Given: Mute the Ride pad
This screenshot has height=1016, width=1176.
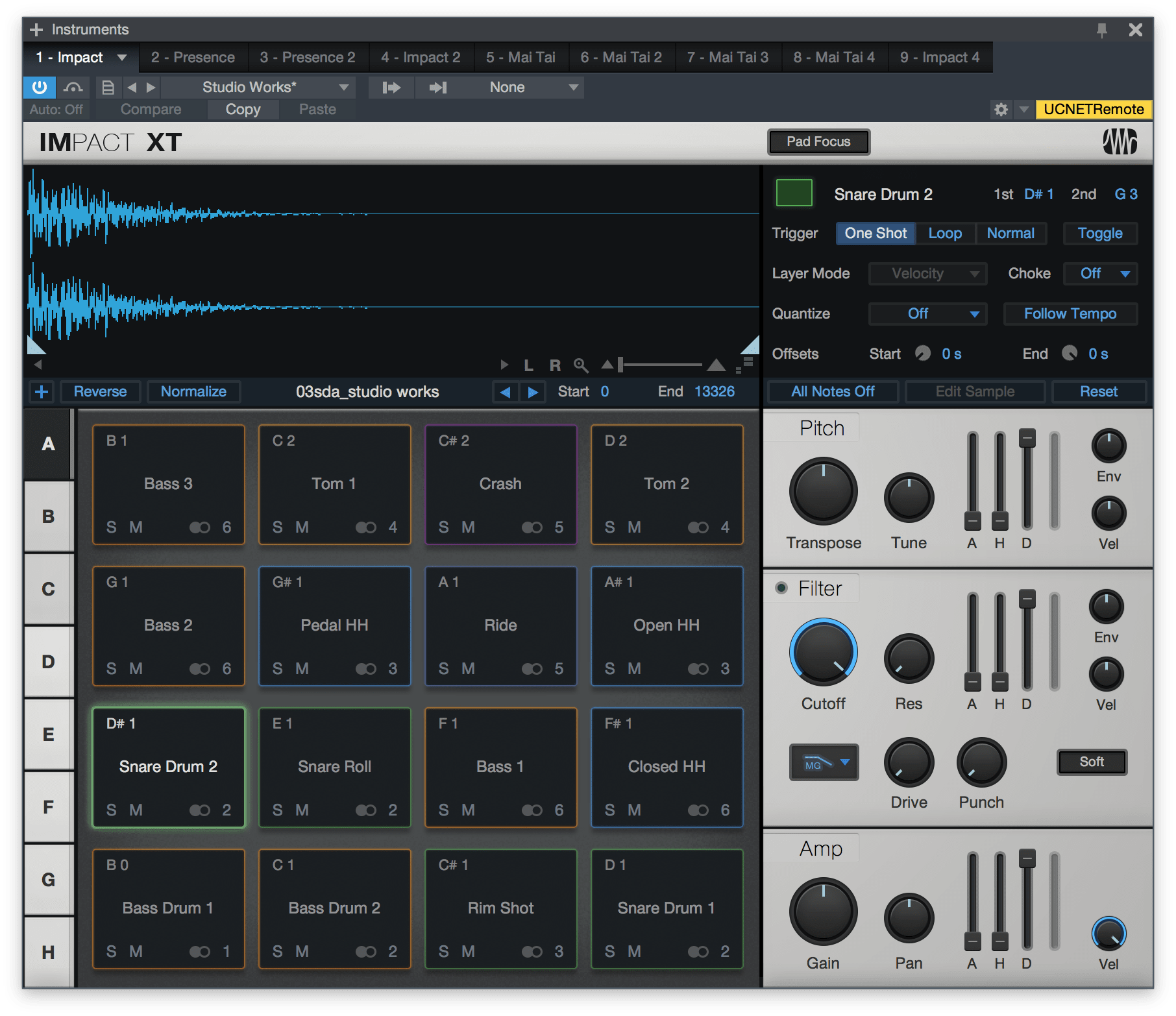Looking at the screenshot, I should [x=468, y=668].
